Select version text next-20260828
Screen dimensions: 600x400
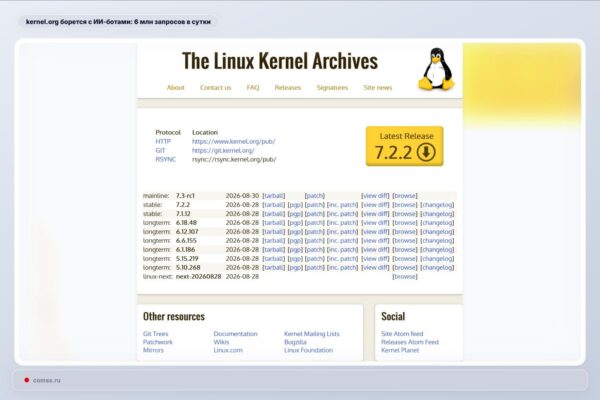tap(198, 276)
